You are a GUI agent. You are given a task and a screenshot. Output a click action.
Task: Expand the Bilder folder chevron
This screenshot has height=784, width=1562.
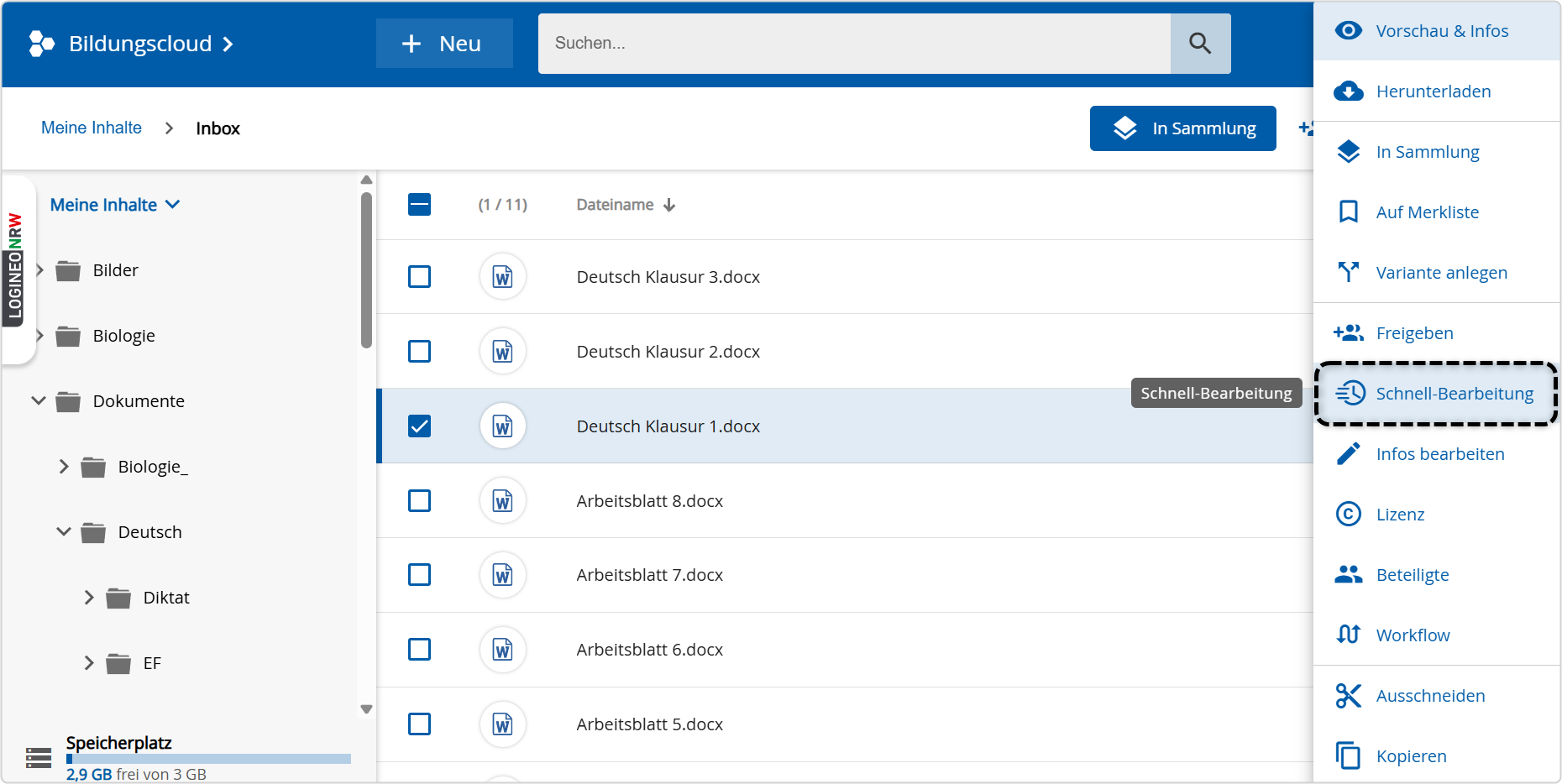39,270
